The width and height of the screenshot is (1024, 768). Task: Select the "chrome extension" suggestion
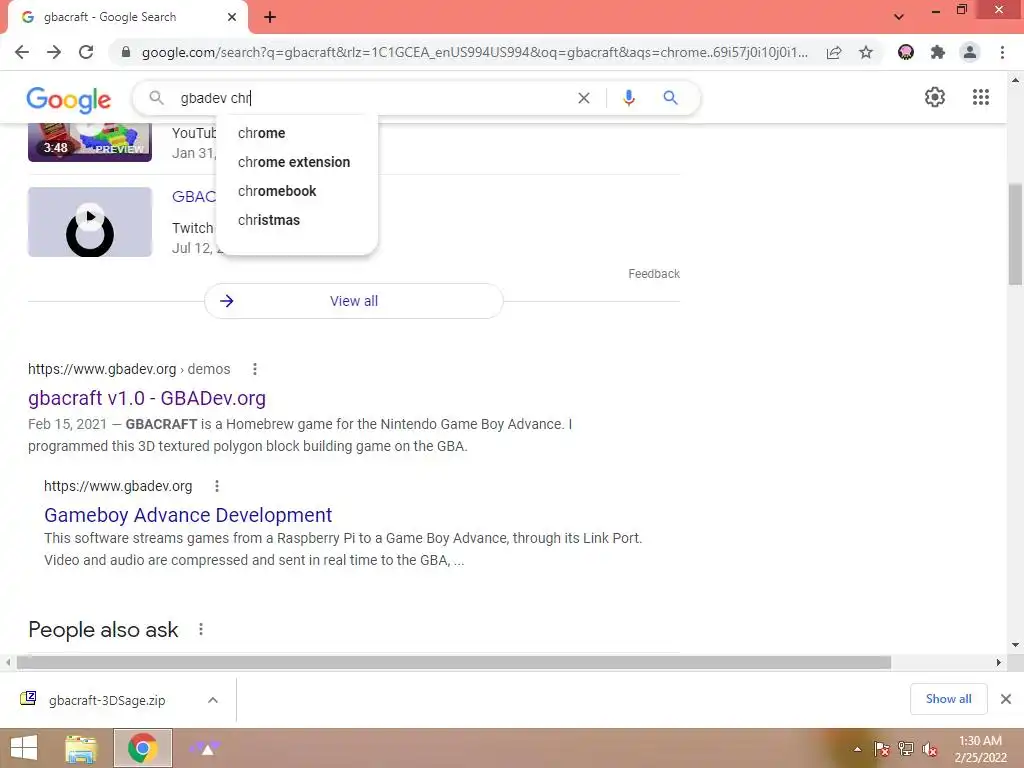[x=296, y=162]
